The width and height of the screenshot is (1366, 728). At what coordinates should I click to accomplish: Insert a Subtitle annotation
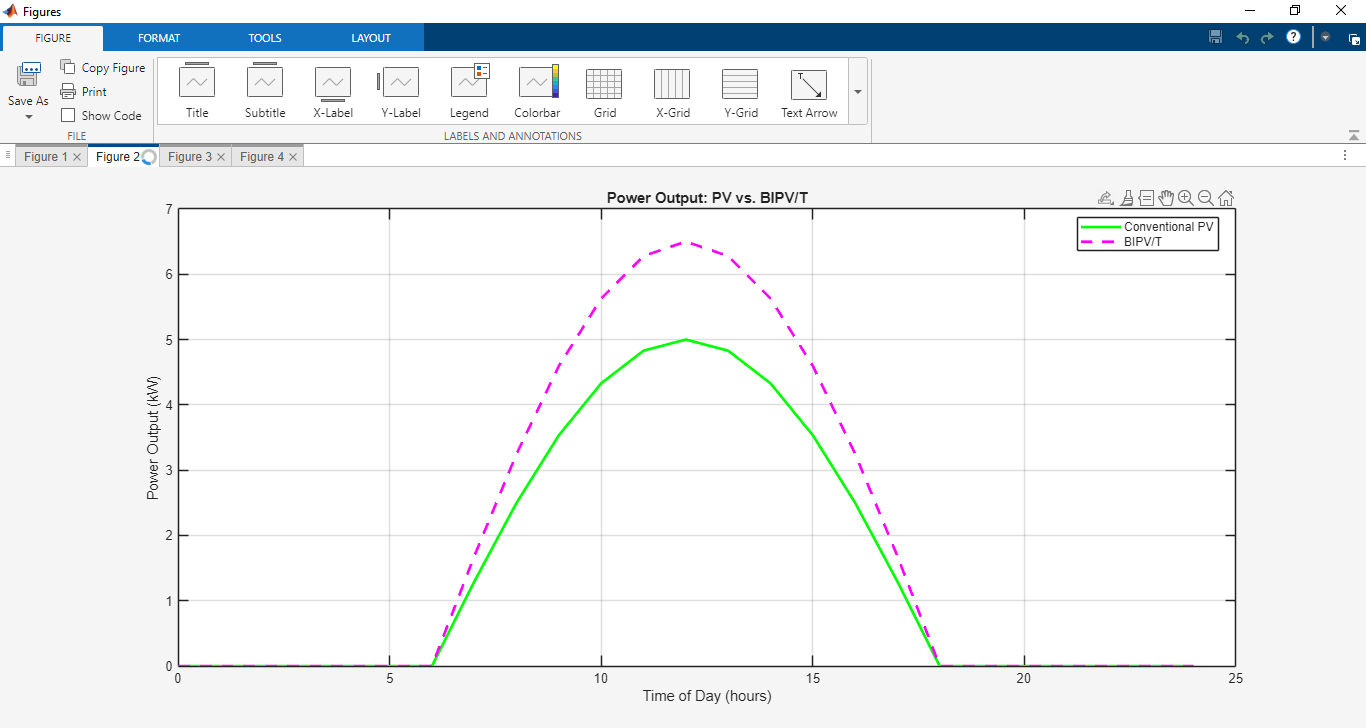265,91
